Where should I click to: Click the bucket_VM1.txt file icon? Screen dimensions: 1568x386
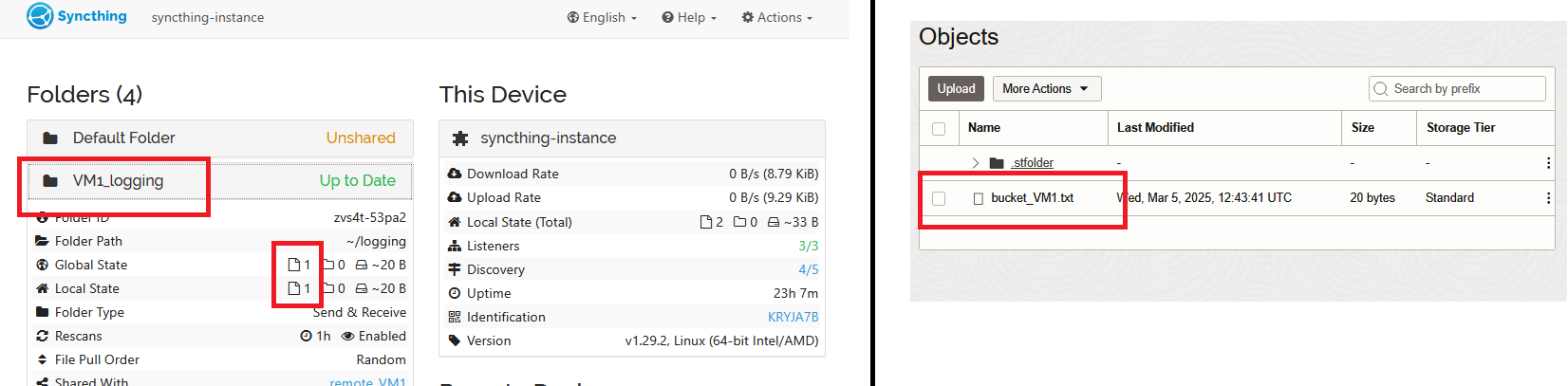coord(979,198)
